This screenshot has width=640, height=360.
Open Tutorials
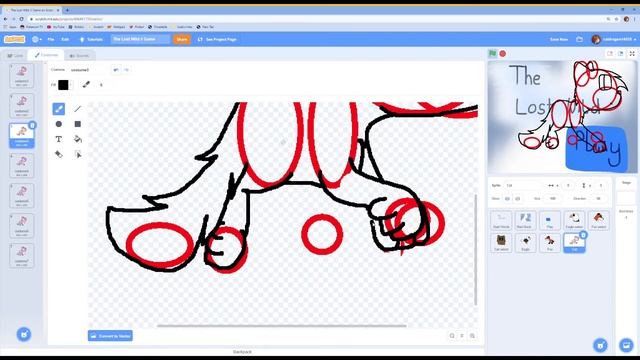click(91, 39)
